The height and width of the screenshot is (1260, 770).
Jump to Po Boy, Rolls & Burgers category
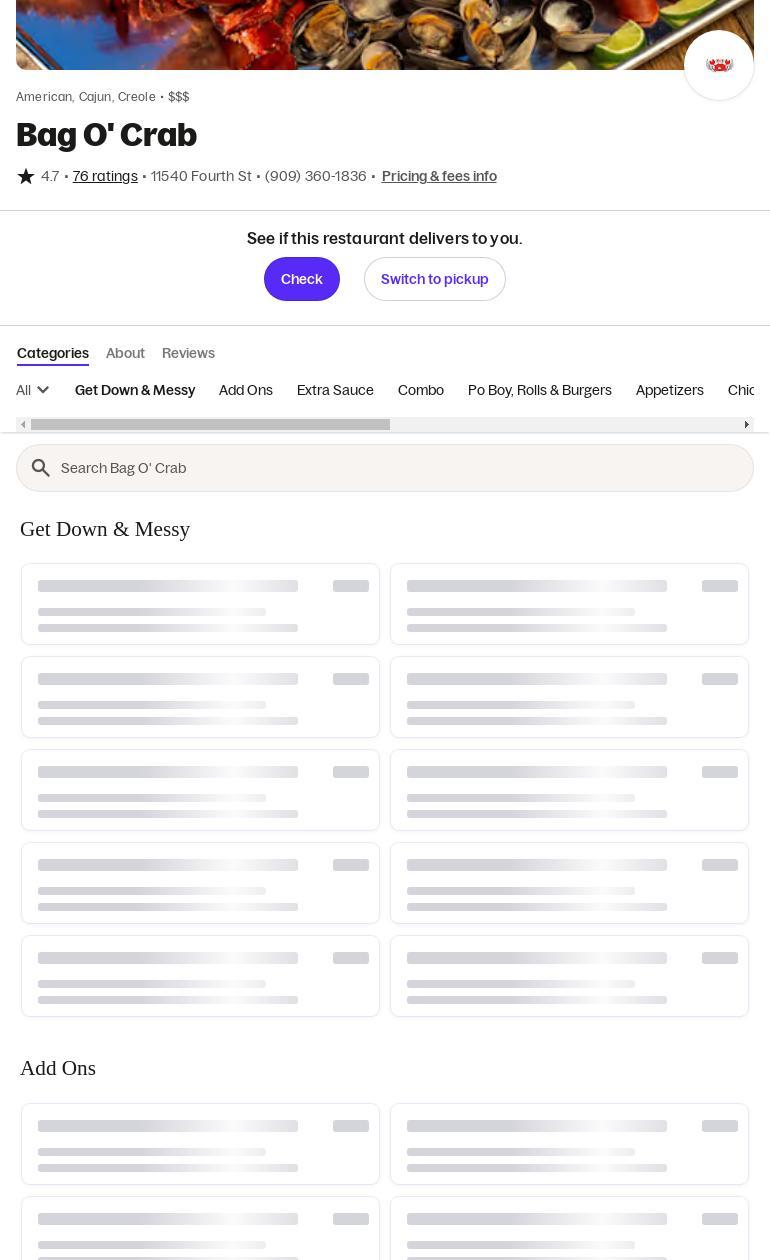(x=540, y=390)
